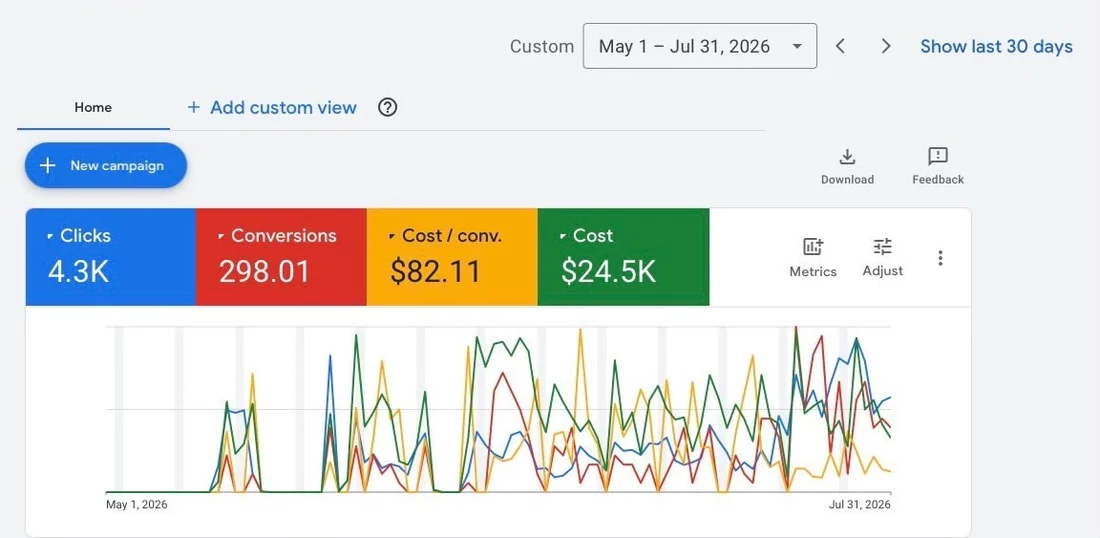The height and width of the screenshot is (538, 1100).
Task: Click the 298.01 conversions value
Action: click(264, 272)
